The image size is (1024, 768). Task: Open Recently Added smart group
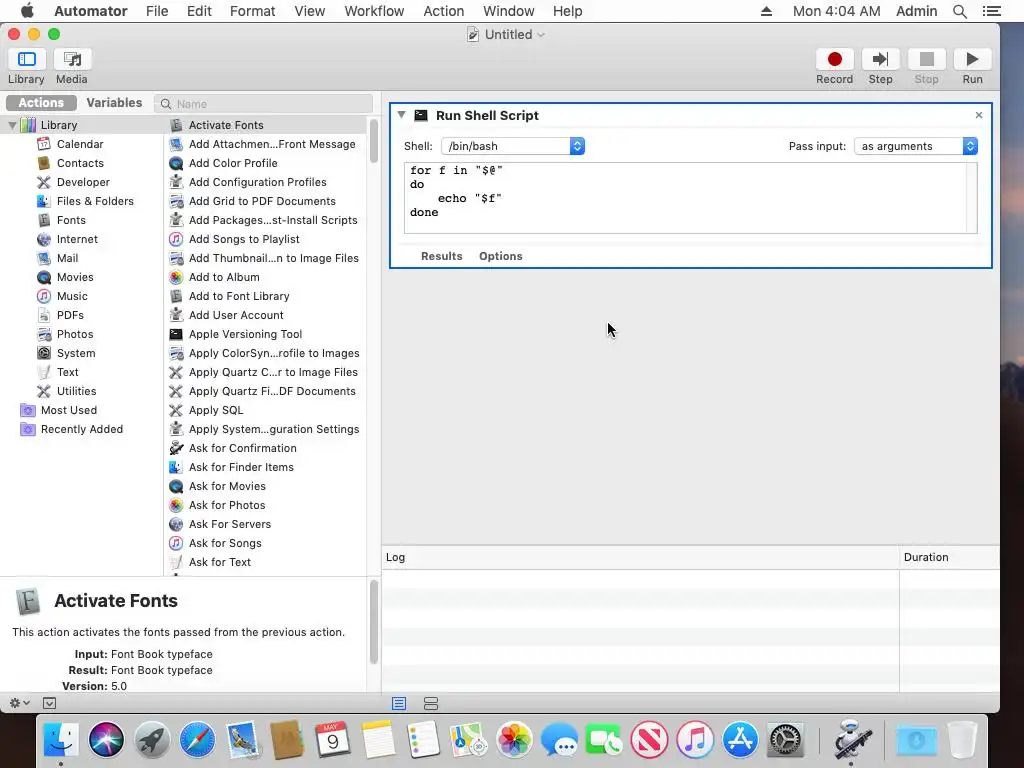tap(82, 429)
